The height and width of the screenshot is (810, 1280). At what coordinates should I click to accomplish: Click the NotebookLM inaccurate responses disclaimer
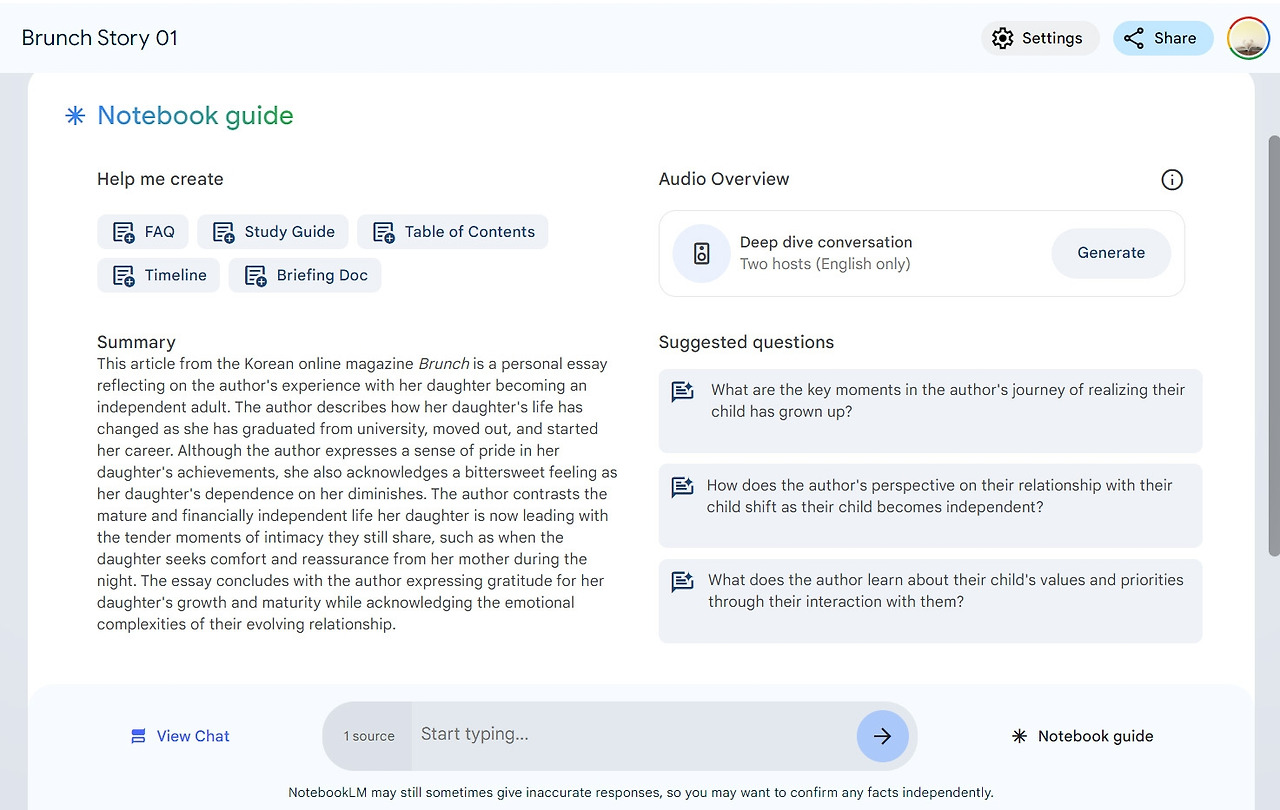pyautogui.click(x=641, y=792)
